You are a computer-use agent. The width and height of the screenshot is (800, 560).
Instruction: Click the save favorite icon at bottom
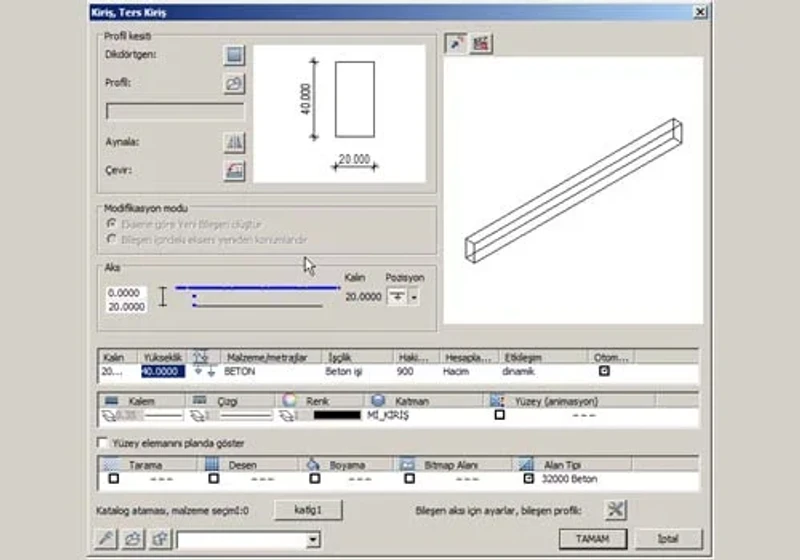pos(160,539)
